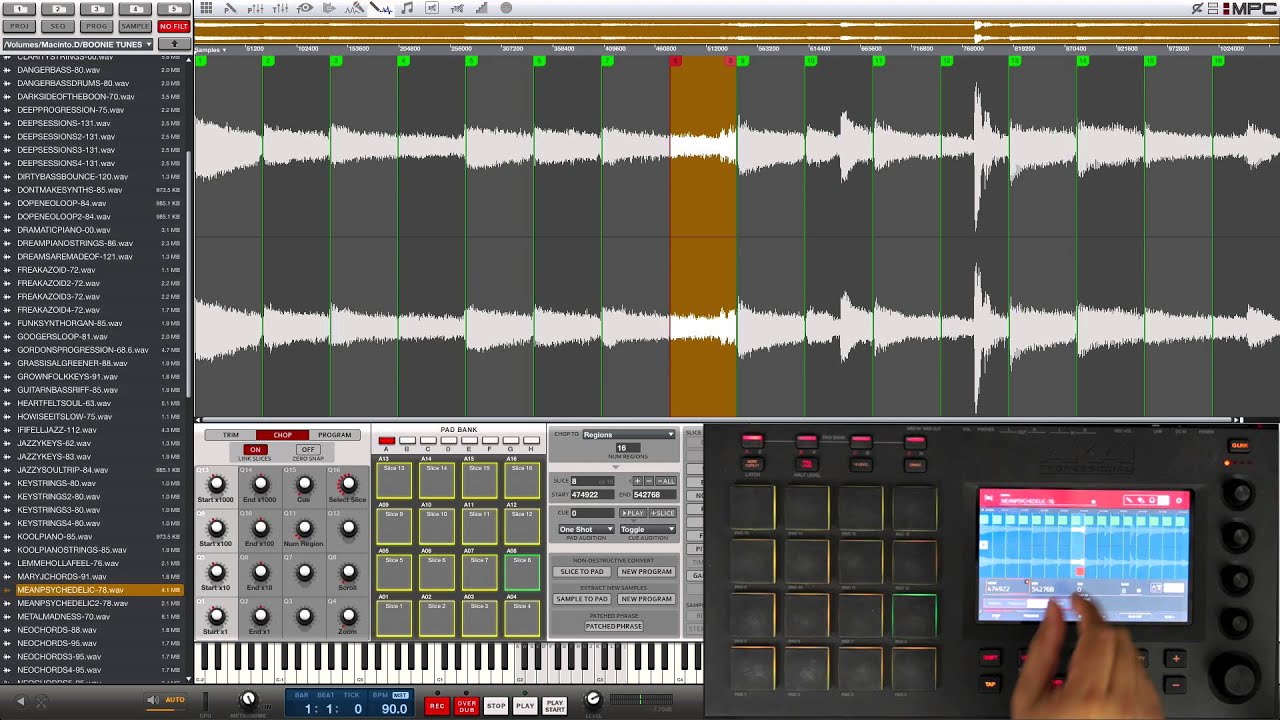Click NEW PROGRAM under Non-Destructive Convert
This screenshot has width=1280, height=720.
(x=646, y=571)
